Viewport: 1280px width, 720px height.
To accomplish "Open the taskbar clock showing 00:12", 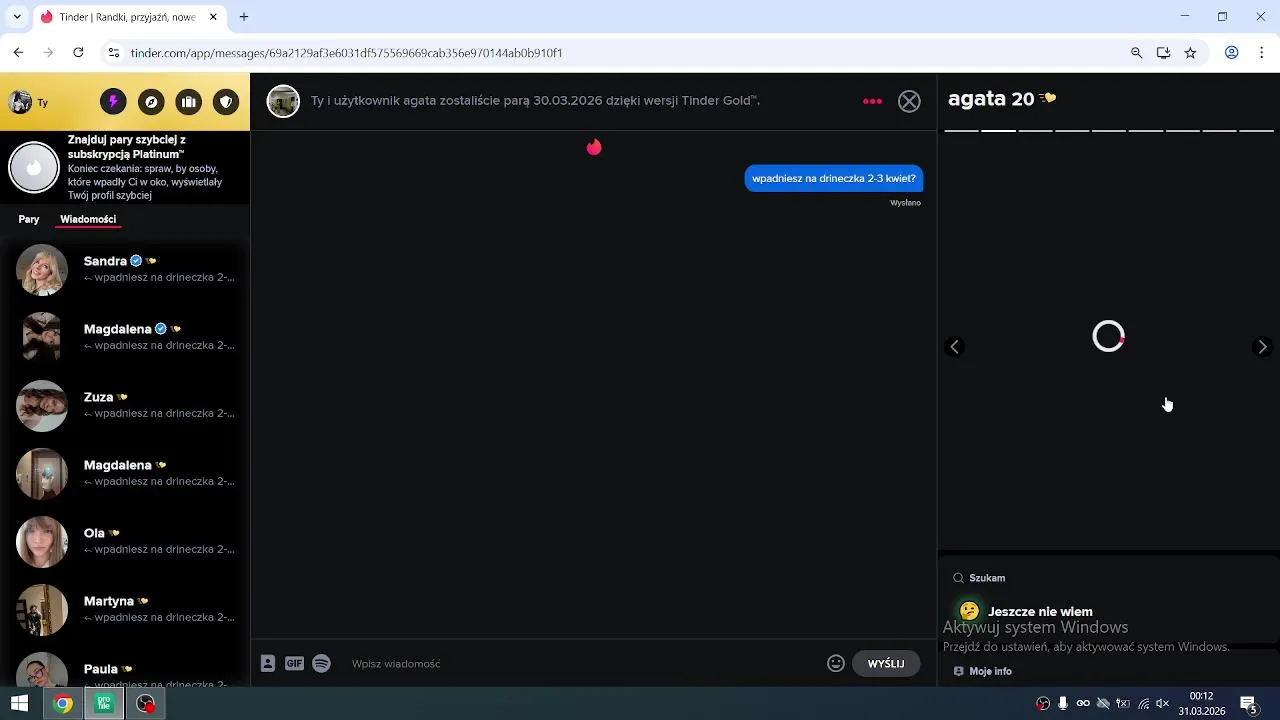I will coord(1201,704).
